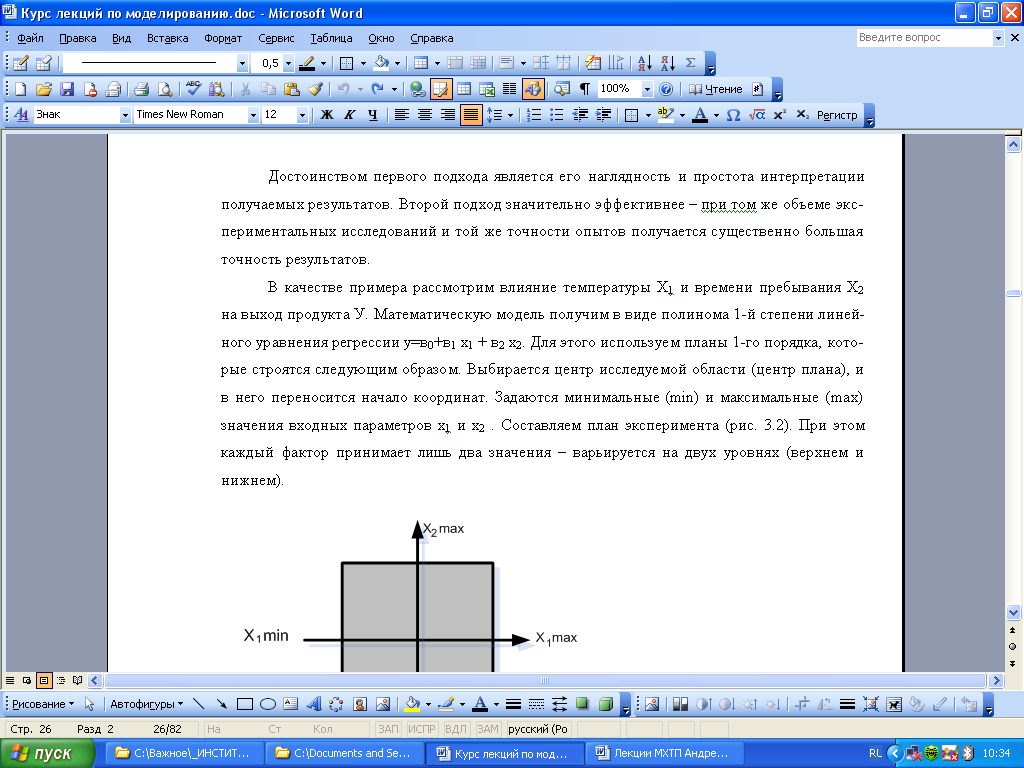The image size is (1024, 768).
Task: Open the Вставка menu
Action: [167, 38]
